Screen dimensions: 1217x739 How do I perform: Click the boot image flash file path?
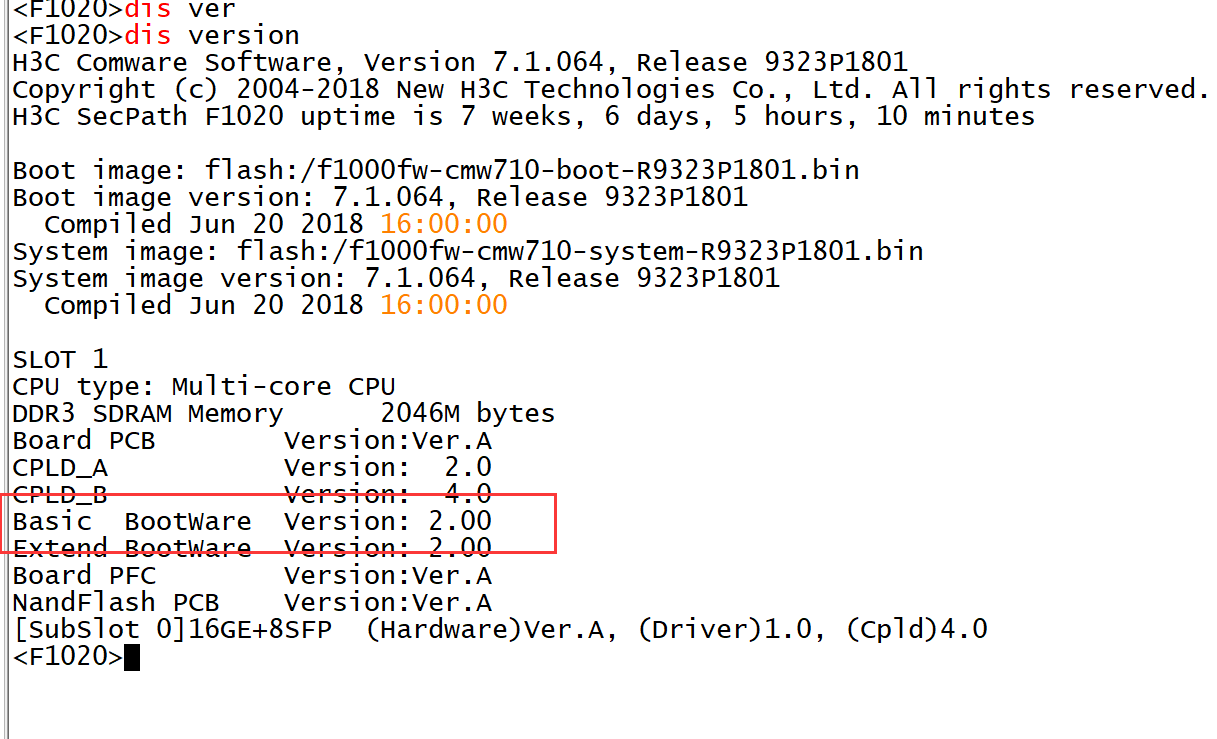click(532, 170)
